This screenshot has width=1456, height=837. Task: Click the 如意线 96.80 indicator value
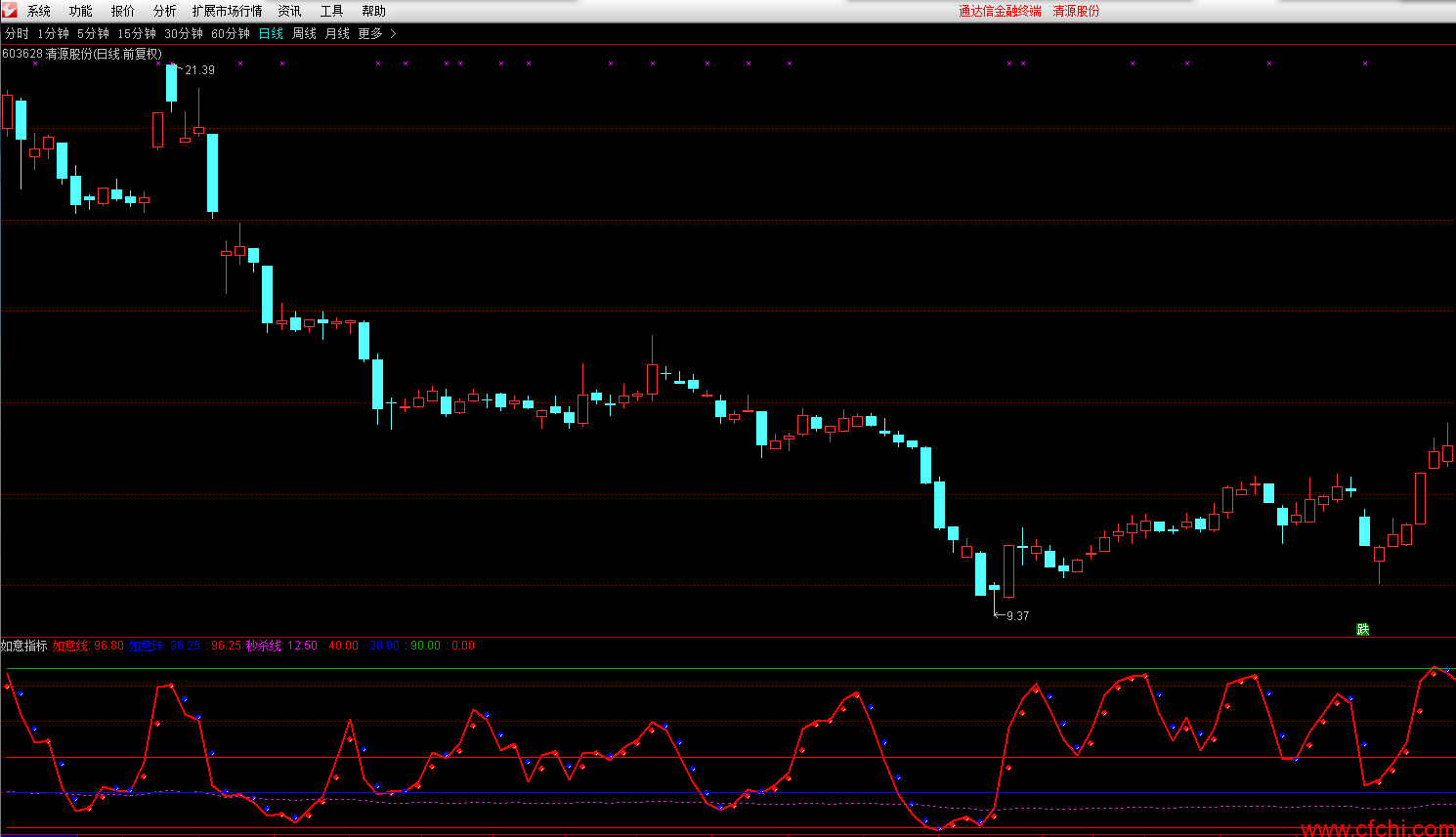(88, 647)
